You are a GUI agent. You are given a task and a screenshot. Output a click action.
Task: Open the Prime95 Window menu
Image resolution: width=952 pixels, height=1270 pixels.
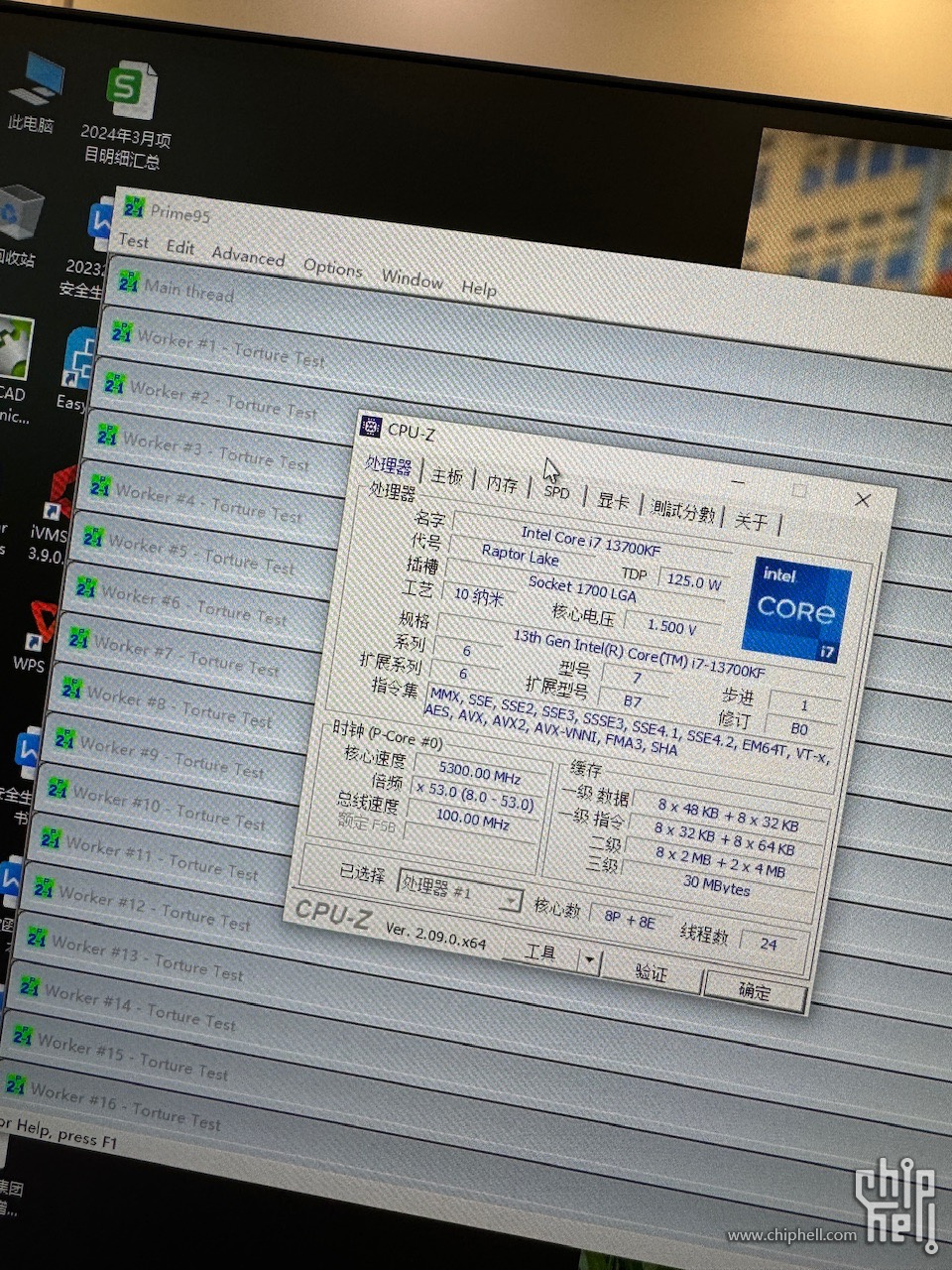pos(413,279)
